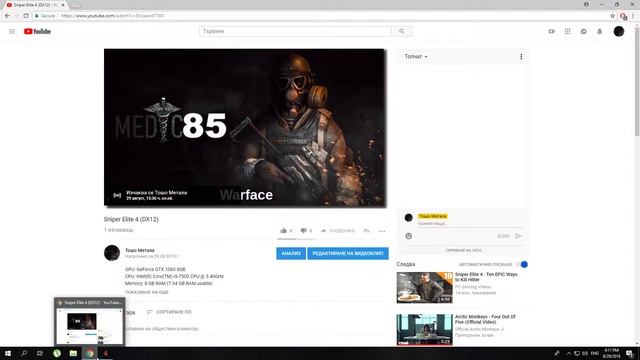Open Task View on the taskbar

click(40, 353)
